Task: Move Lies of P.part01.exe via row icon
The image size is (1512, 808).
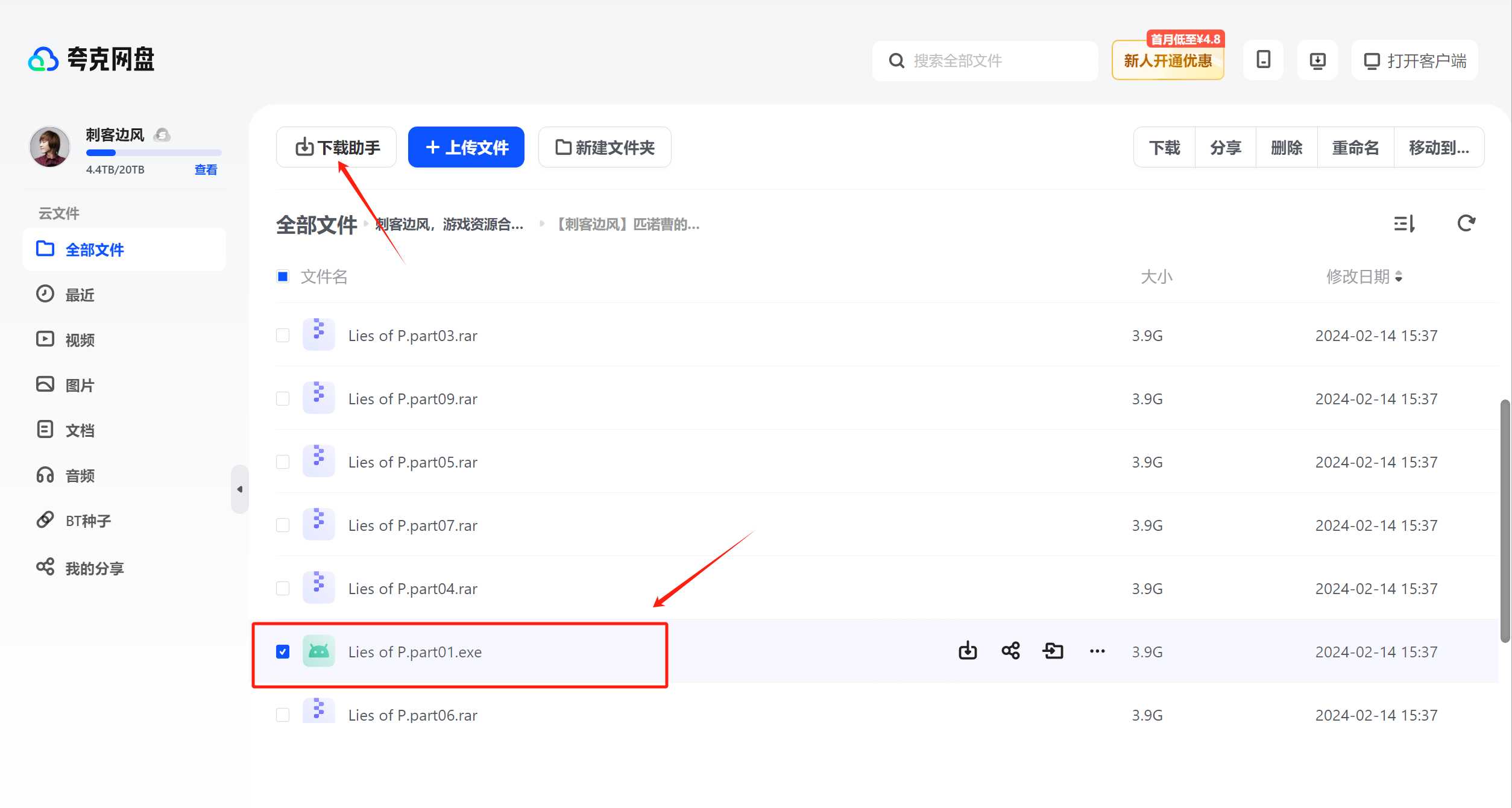Action: (x=1053, y=651)
